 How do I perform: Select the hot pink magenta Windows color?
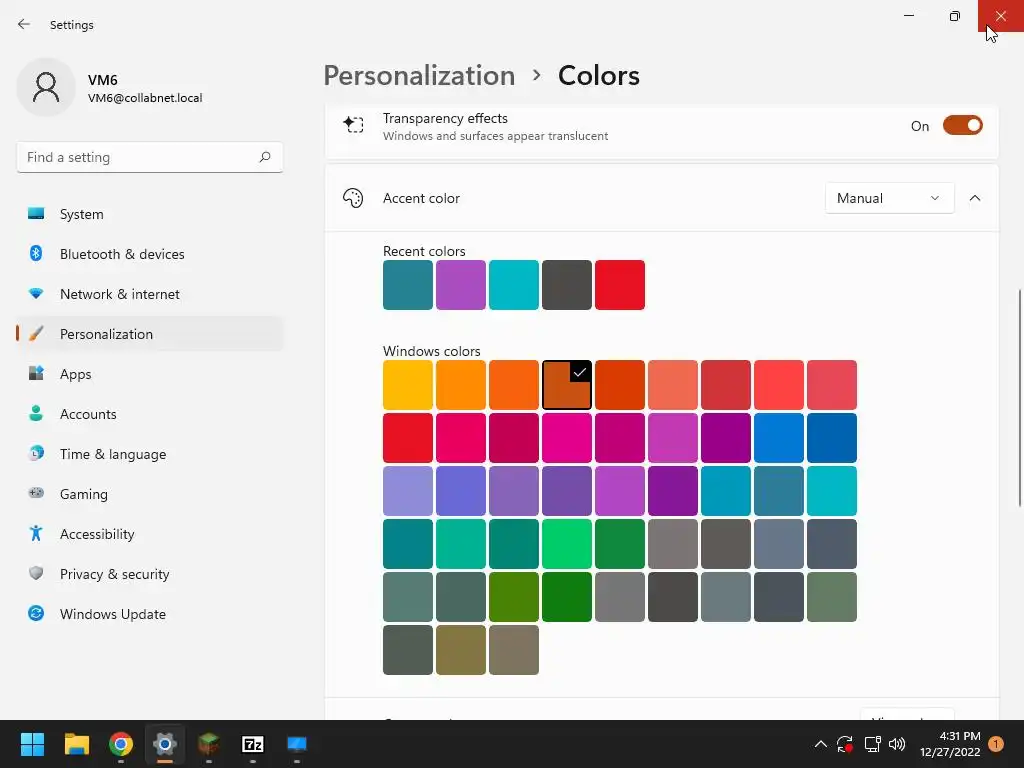click(x=567, y=438)
